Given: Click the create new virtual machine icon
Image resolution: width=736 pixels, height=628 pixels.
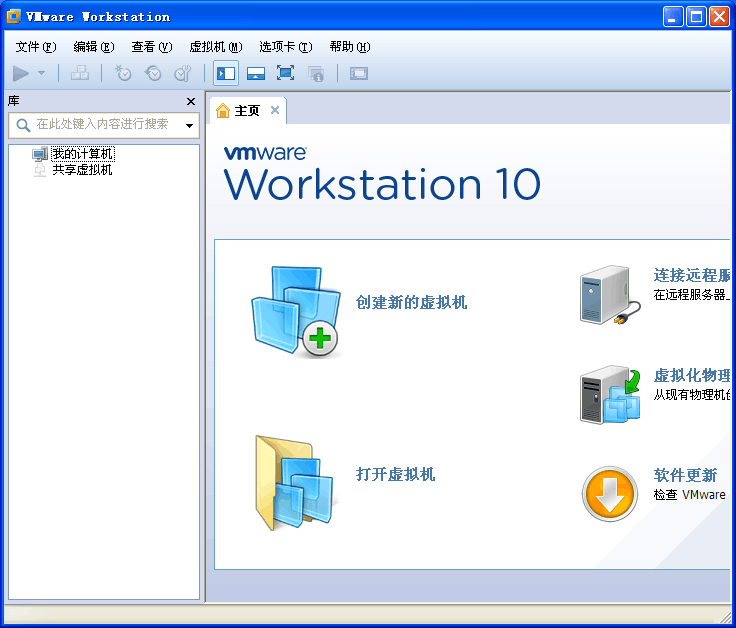Looking at the screenshot, I should pyautogui.click(x=296, y=311).
